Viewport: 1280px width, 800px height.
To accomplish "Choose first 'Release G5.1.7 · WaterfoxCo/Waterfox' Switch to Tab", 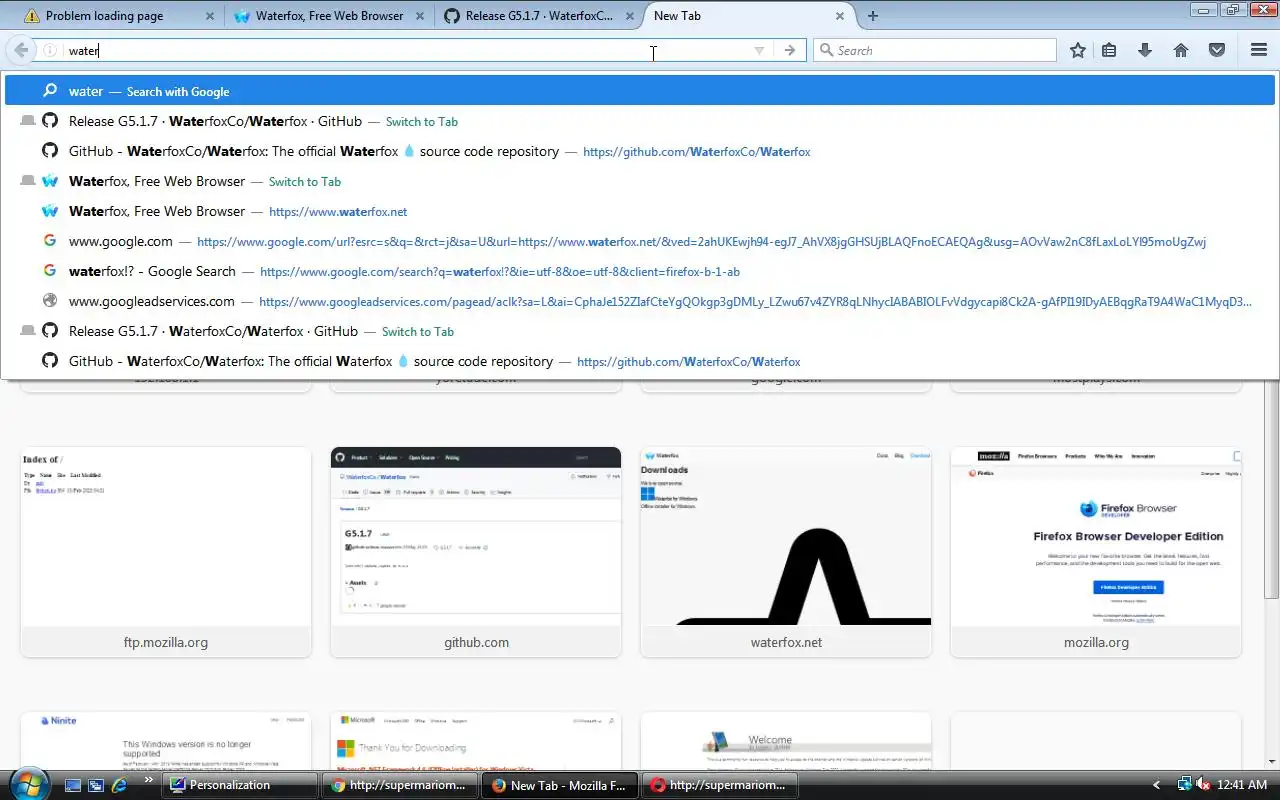I will pos(640,121).
